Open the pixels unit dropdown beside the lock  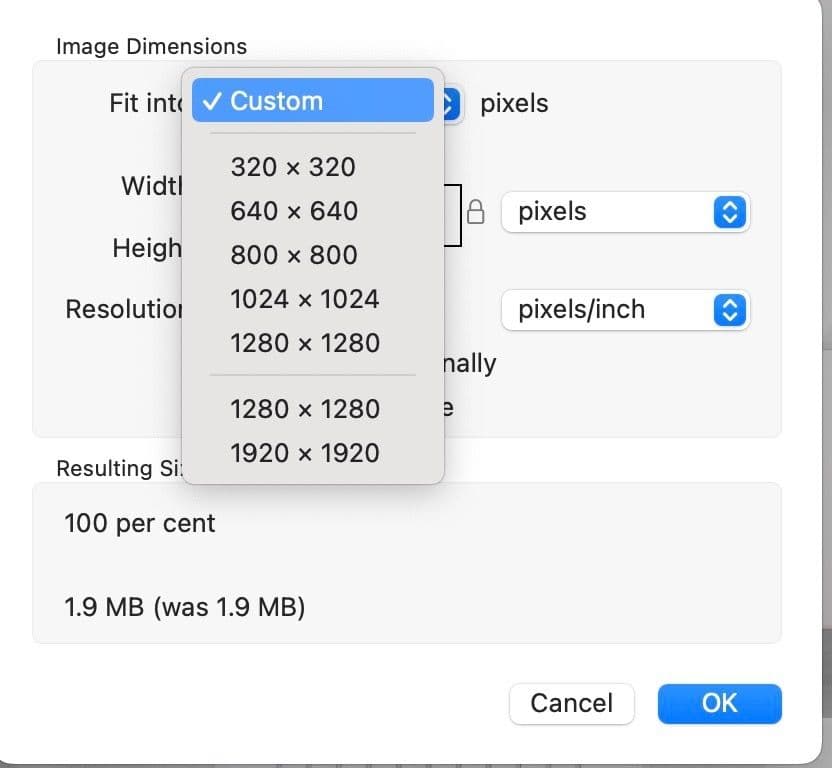click(625, 212)
